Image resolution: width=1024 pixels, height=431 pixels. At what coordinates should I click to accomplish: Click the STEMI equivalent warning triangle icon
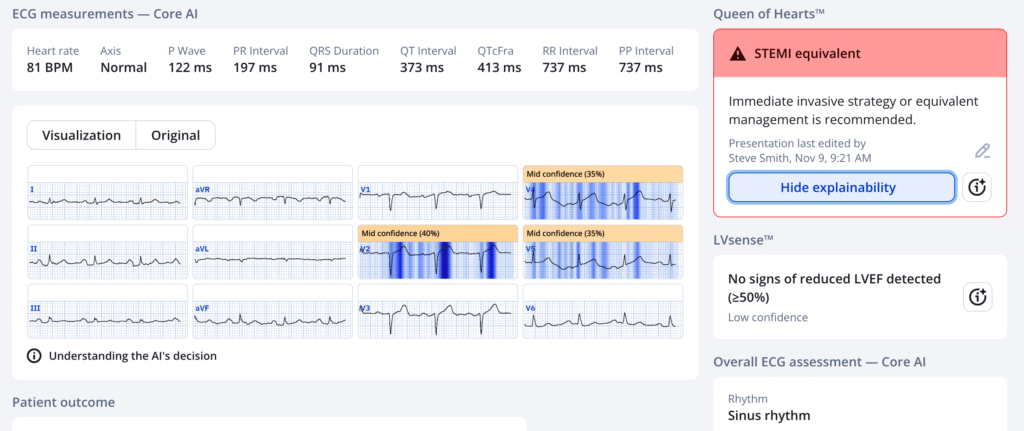(738, 53)
